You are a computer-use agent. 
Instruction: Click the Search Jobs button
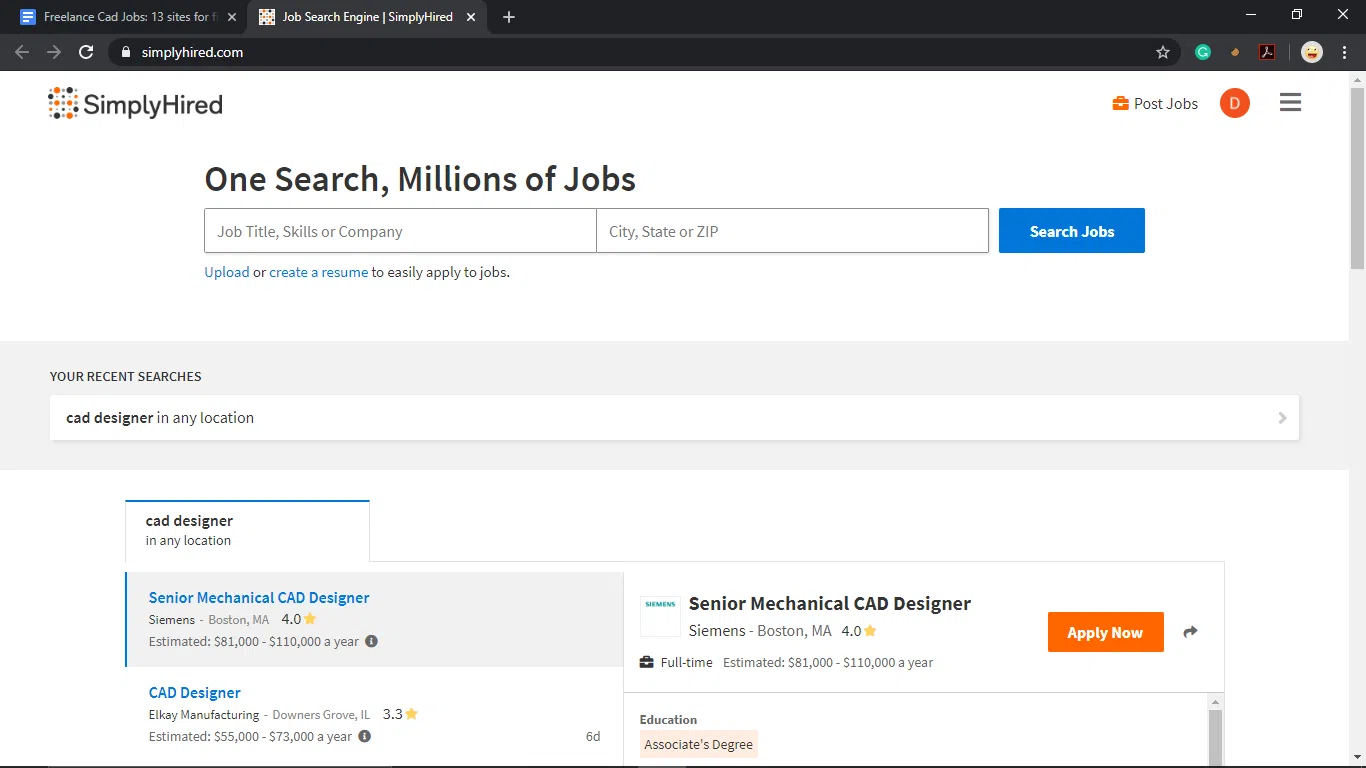[1071, 230]
